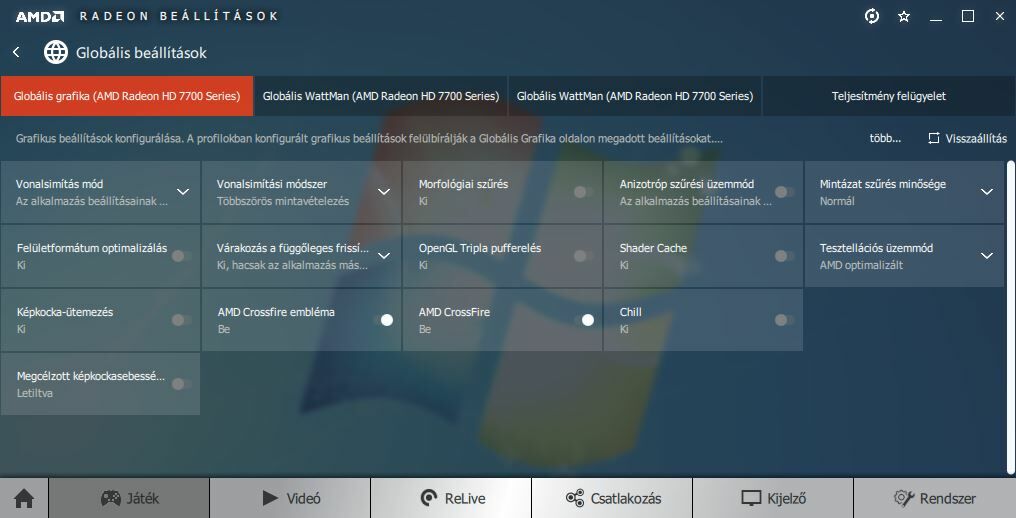
Task: Click the reset icon next to Visszaállítás
Action: click(934, 138)
